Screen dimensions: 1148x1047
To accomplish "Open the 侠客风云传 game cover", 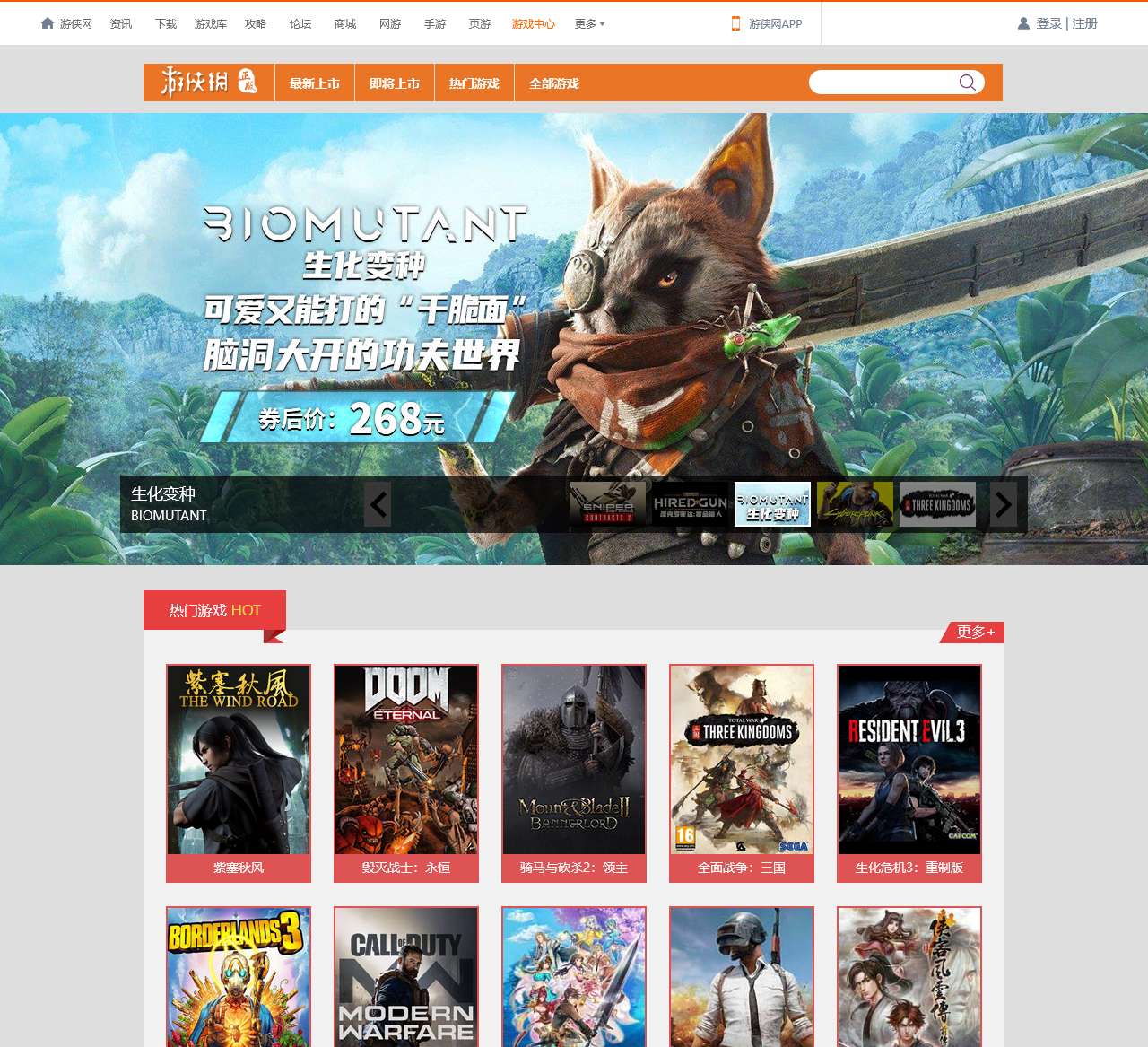I will 909,977.
